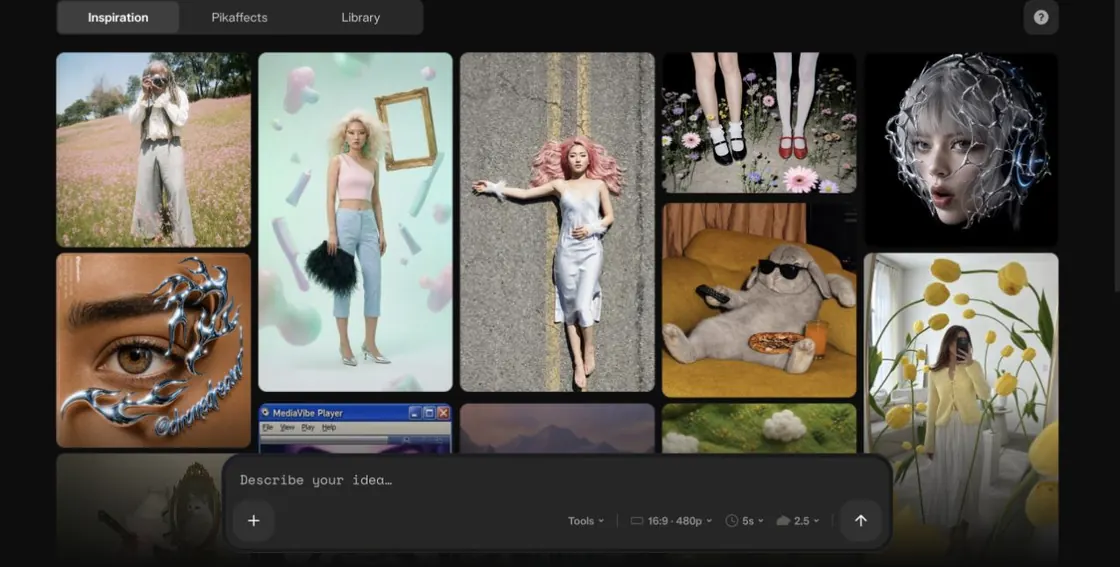Open the blonde woman with gold frame thumbnail
Viewport: 1120px width, 567px height.
click(356, 222)
